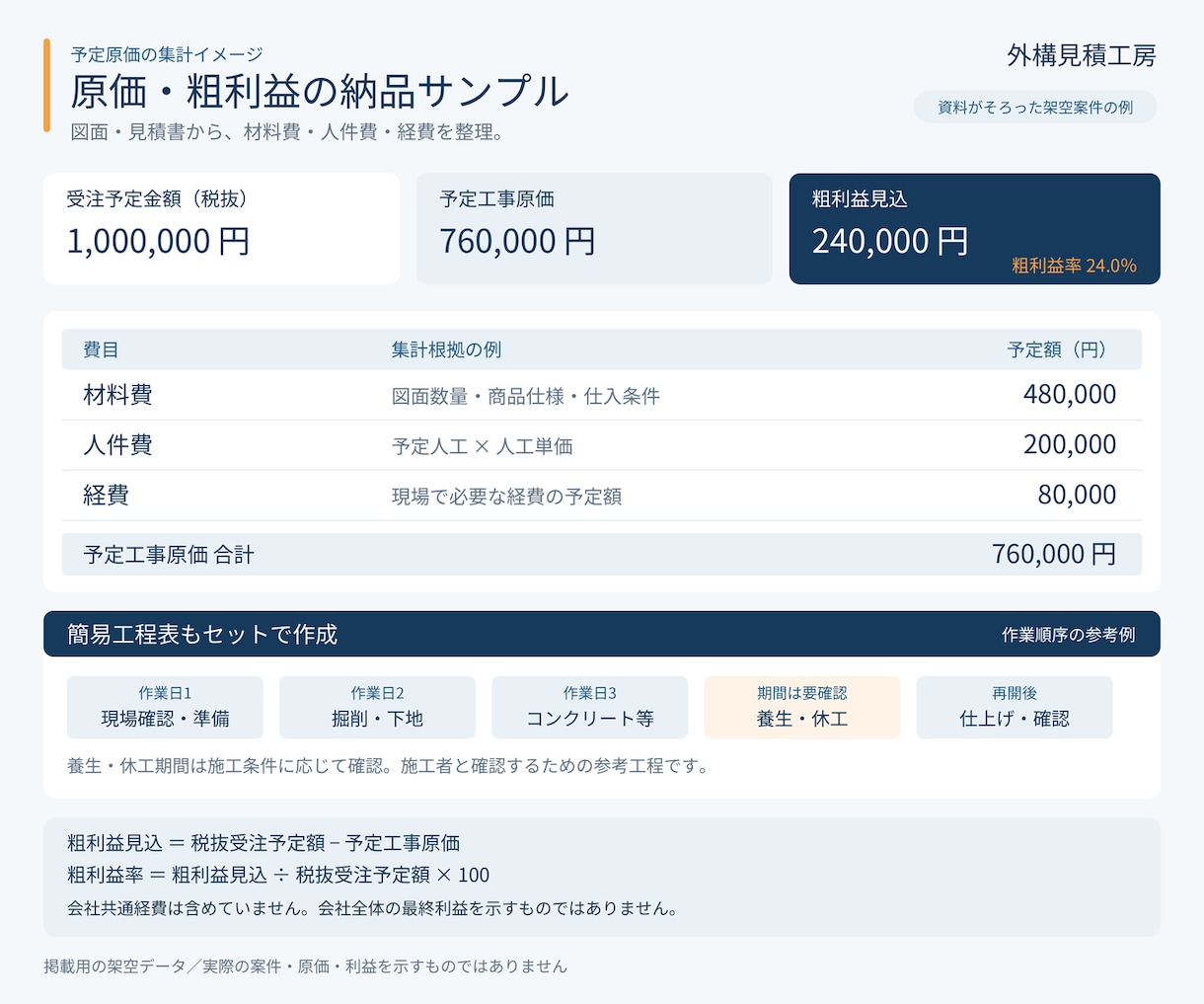Click the heading 原価・粗利益の納品サンプル
The width and height of the screenshot is (1204, 1004).
320,91
